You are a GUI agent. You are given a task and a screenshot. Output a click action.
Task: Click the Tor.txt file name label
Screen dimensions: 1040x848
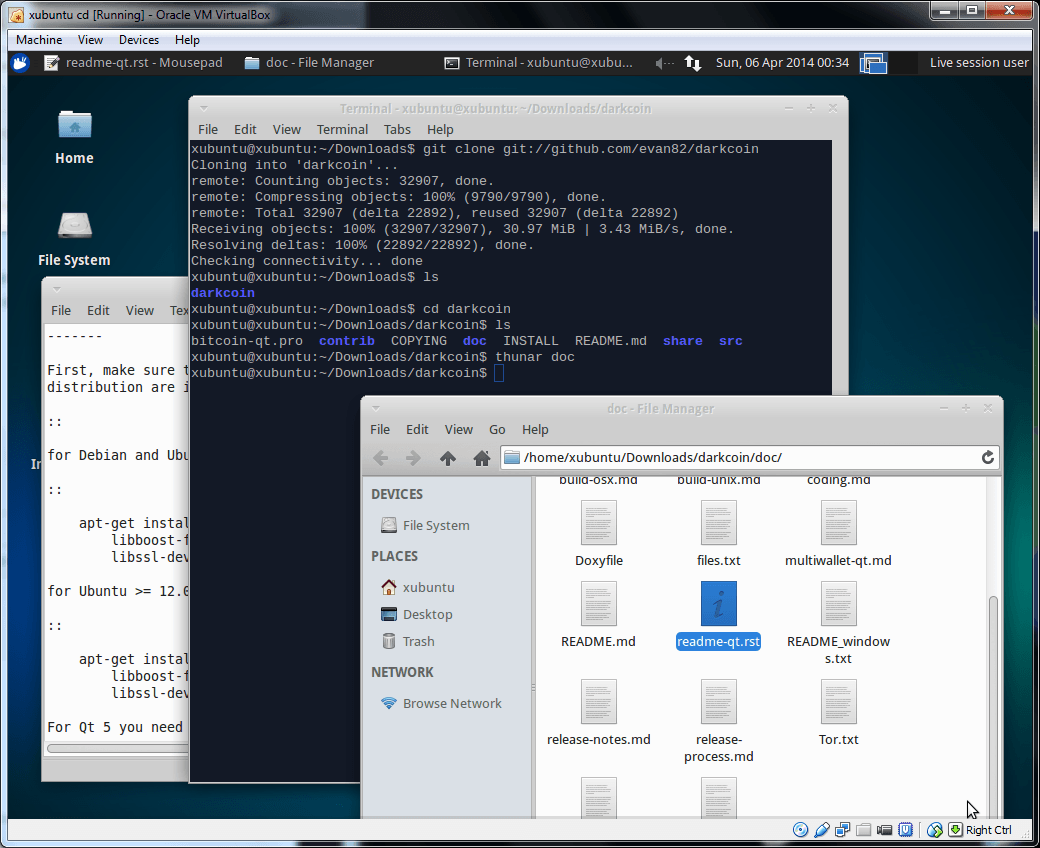[x=838, y=740]
